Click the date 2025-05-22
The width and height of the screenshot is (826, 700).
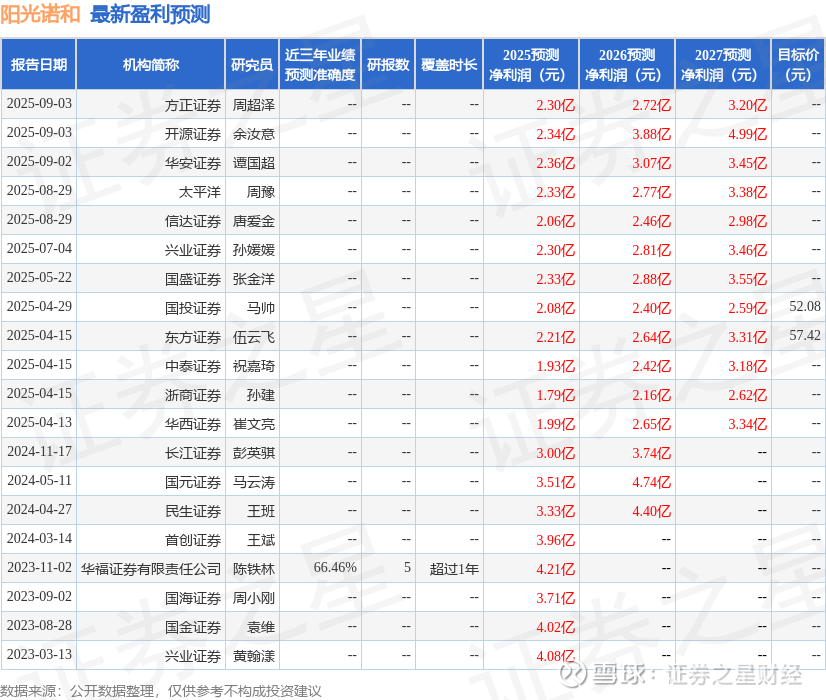(x=39, y=277)
